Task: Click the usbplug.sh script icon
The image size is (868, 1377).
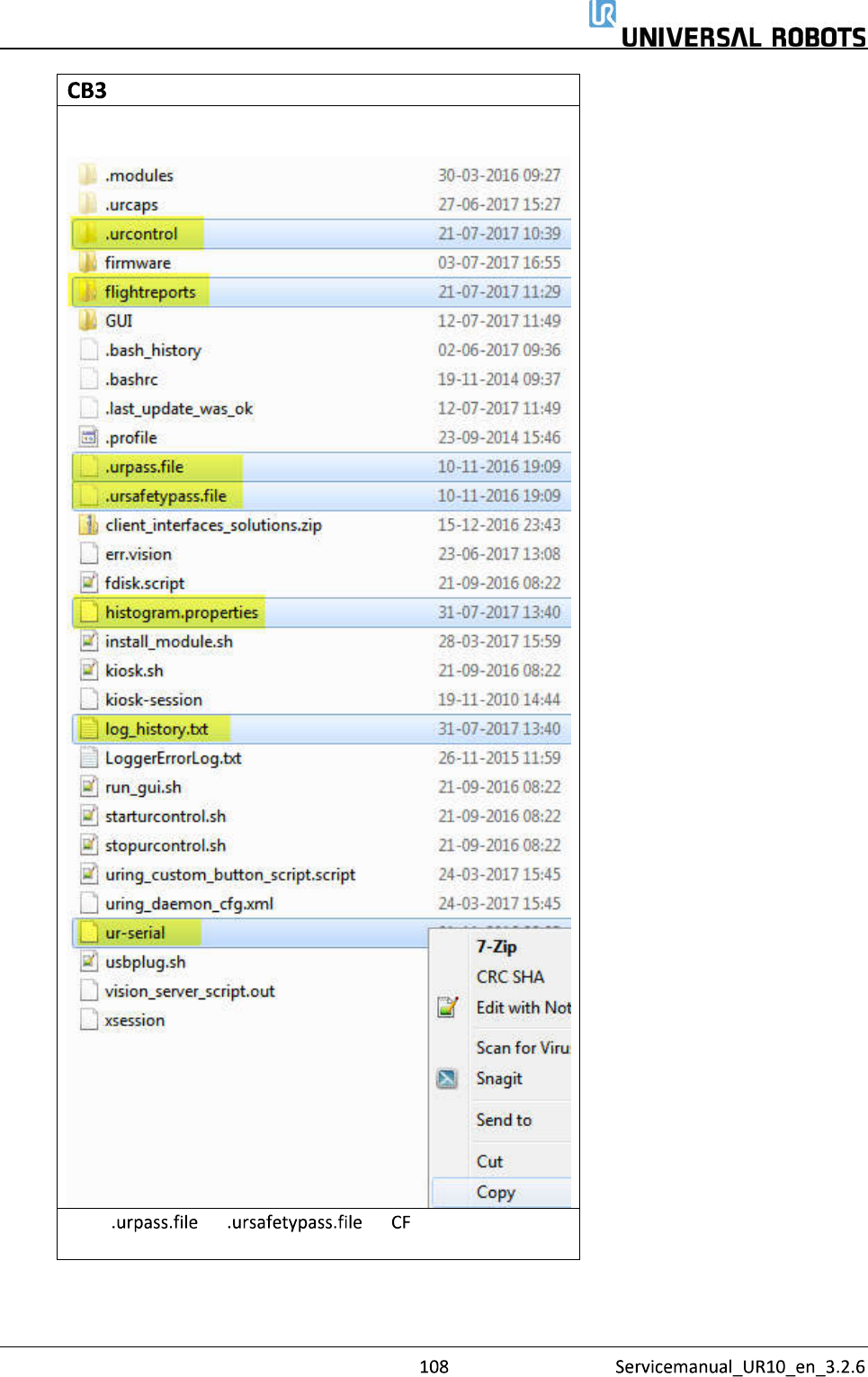Action: (x=88, y=961)
